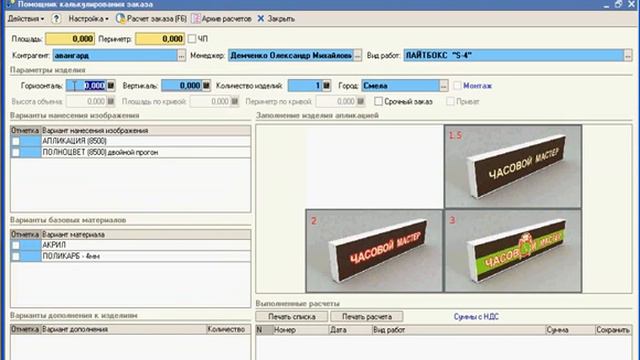Open the Действия menu
Screen dimensions: 640x360
pos(26,19)
